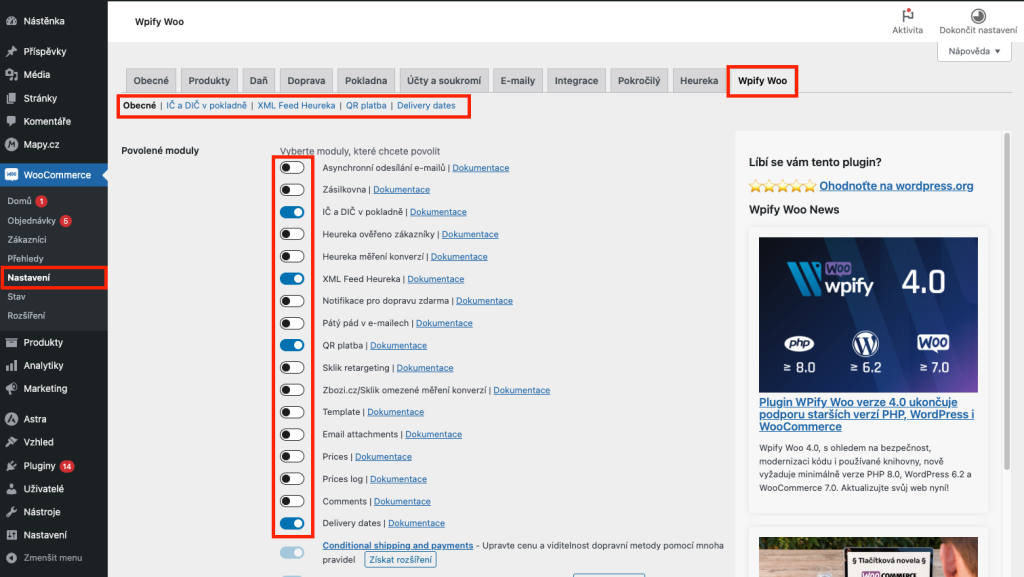This screenshot has width=1024, height=577.
Task: Open the E-maily tab
Action: (517, 81)
